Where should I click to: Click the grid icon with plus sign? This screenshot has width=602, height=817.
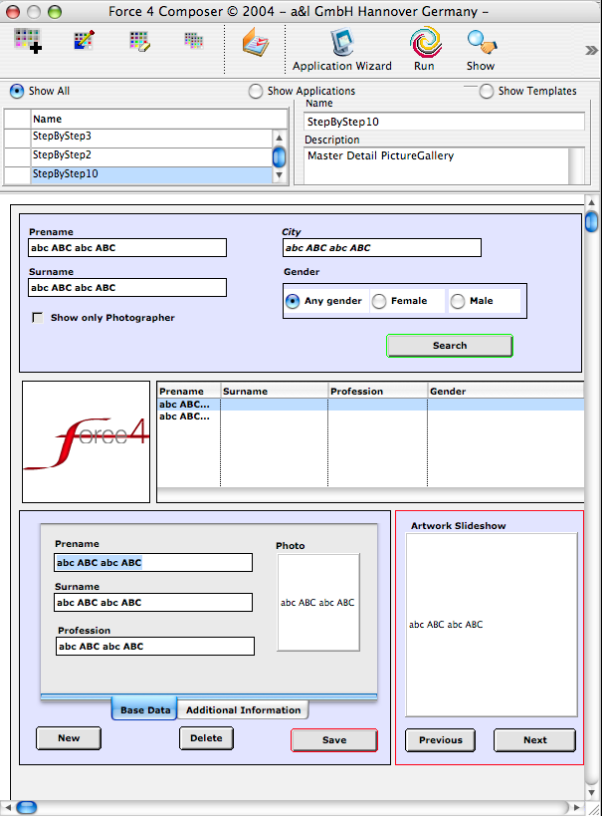coord(28,42)
